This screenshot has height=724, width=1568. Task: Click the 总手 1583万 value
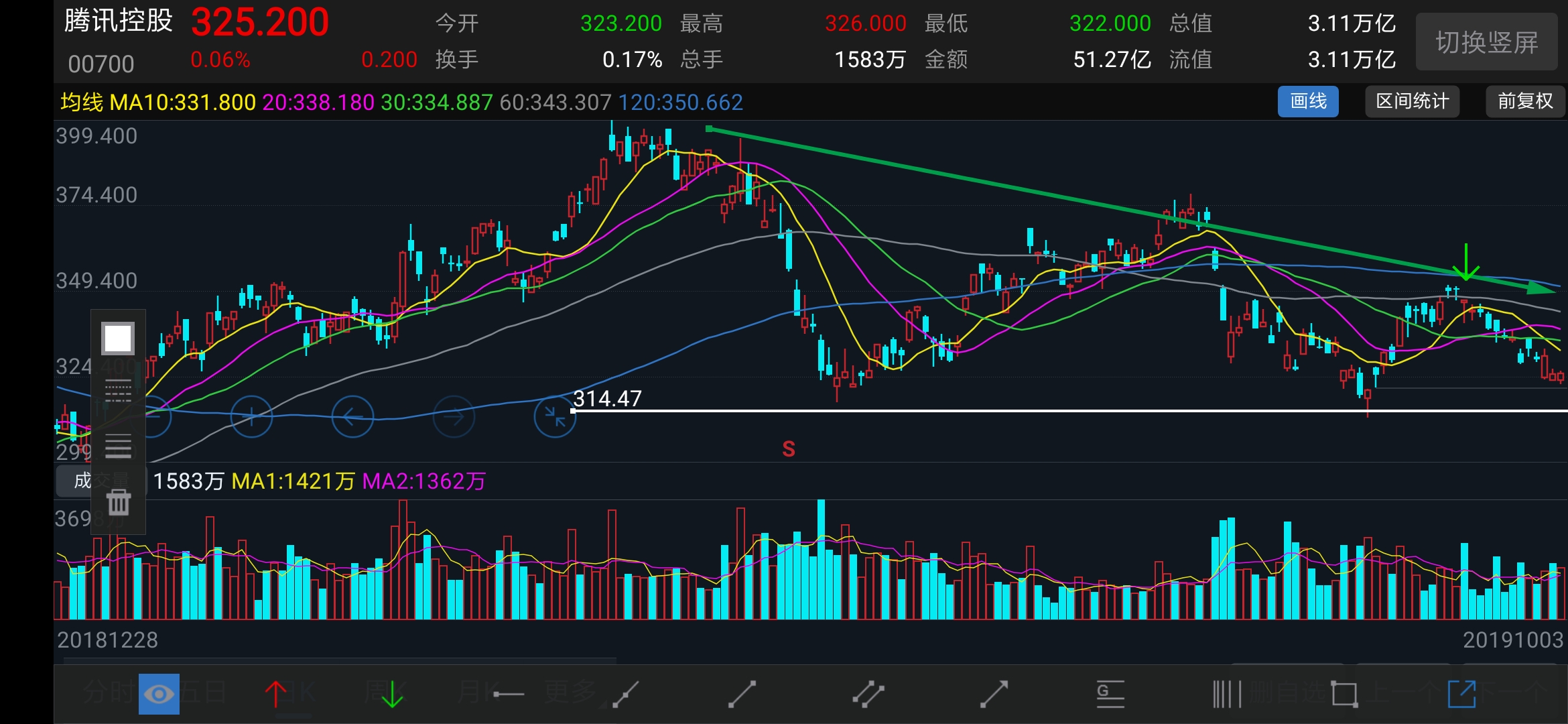pyautogui.click(x=870, y=60)
